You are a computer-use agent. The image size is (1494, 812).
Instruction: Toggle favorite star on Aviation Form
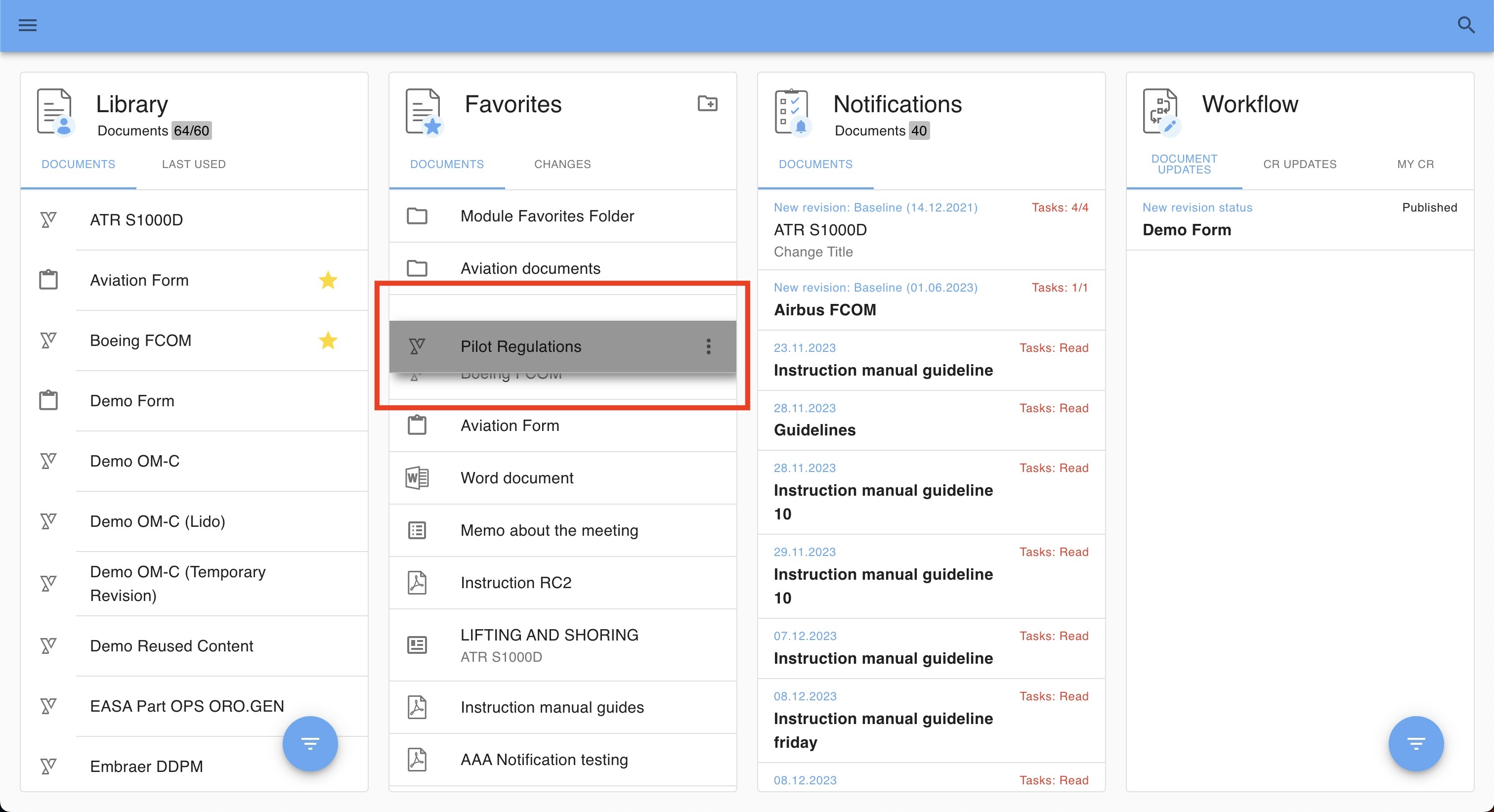(x=328, y=280)
